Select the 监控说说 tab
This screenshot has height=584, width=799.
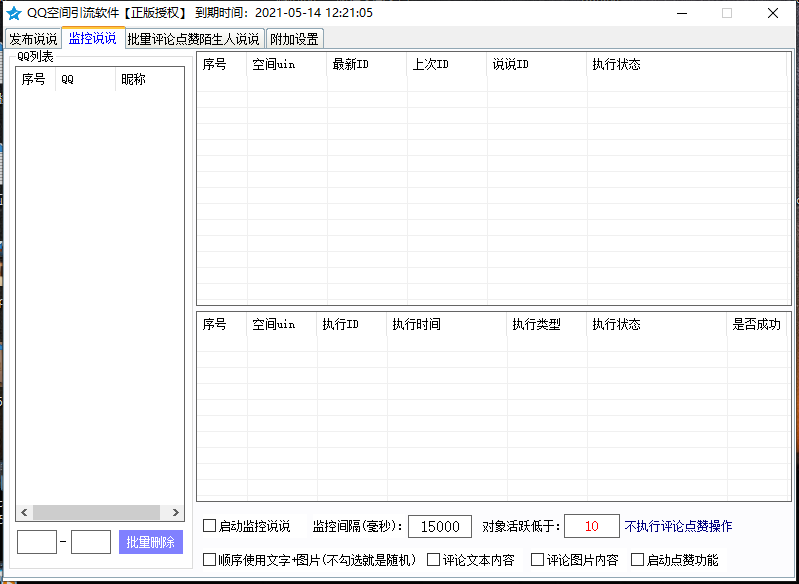[93, 38]
